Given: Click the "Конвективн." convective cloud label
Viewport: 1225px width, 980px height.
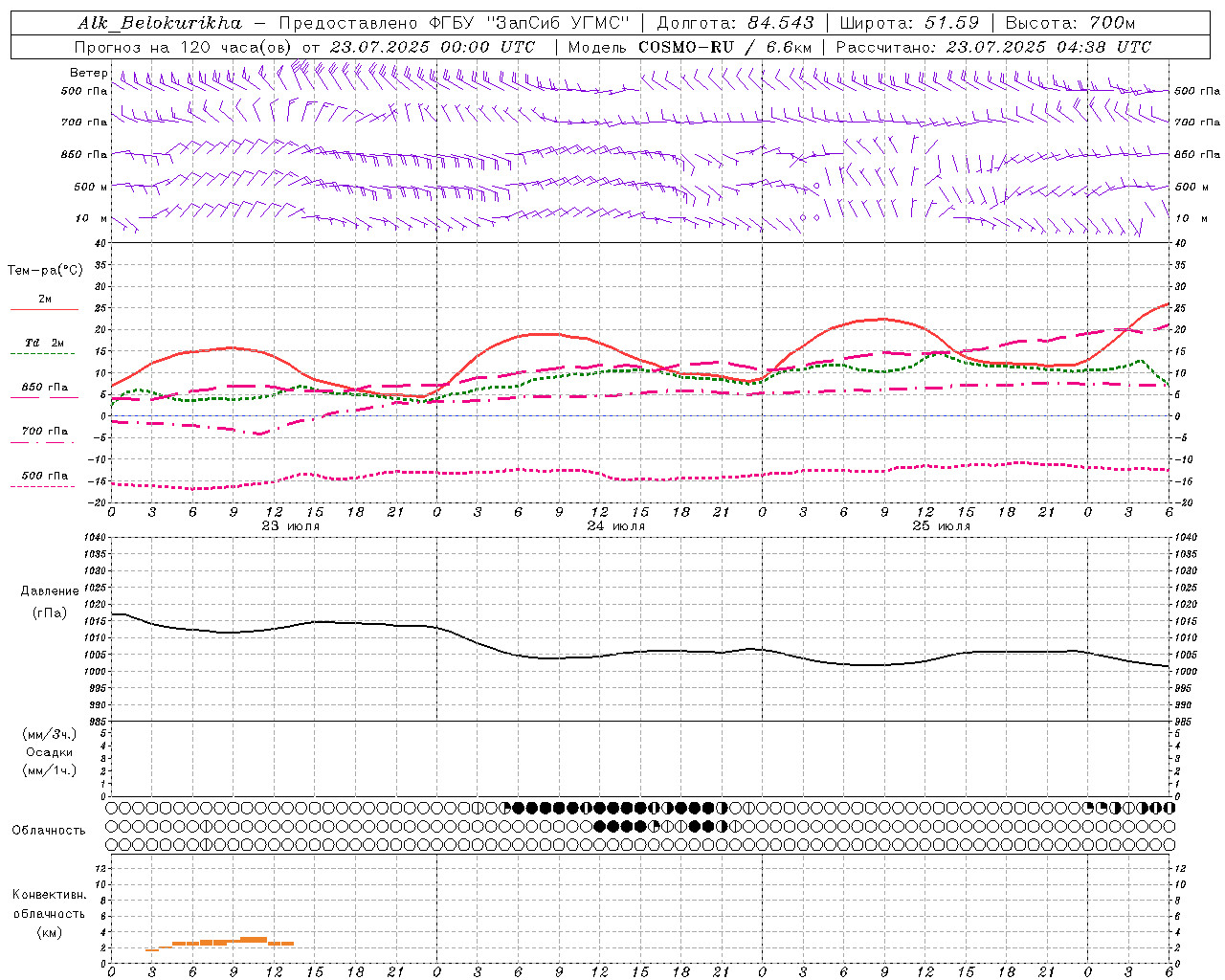Looking at the screenshot, I should pos(50,895).
